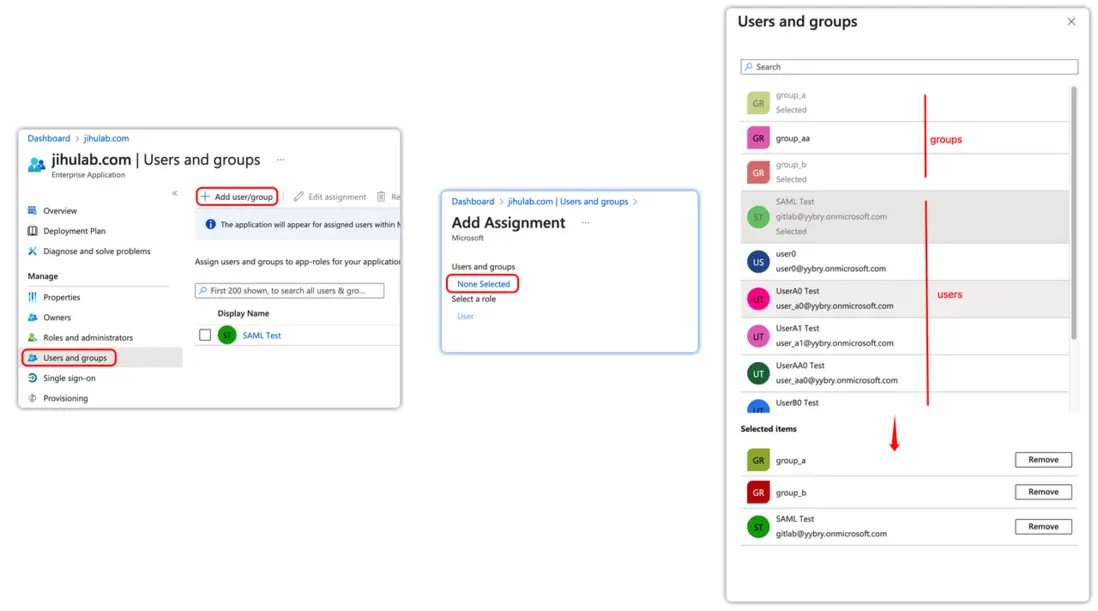Open Single sign-on settings
The height and width of the screenshot is (611, 1098).
[69, 378]
